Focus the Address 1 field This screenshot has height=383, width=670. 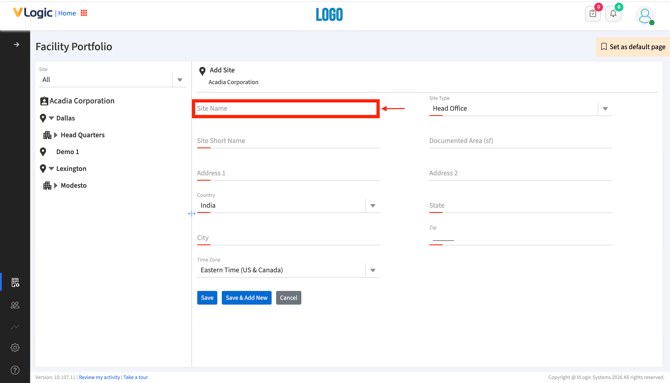point(288,173)
